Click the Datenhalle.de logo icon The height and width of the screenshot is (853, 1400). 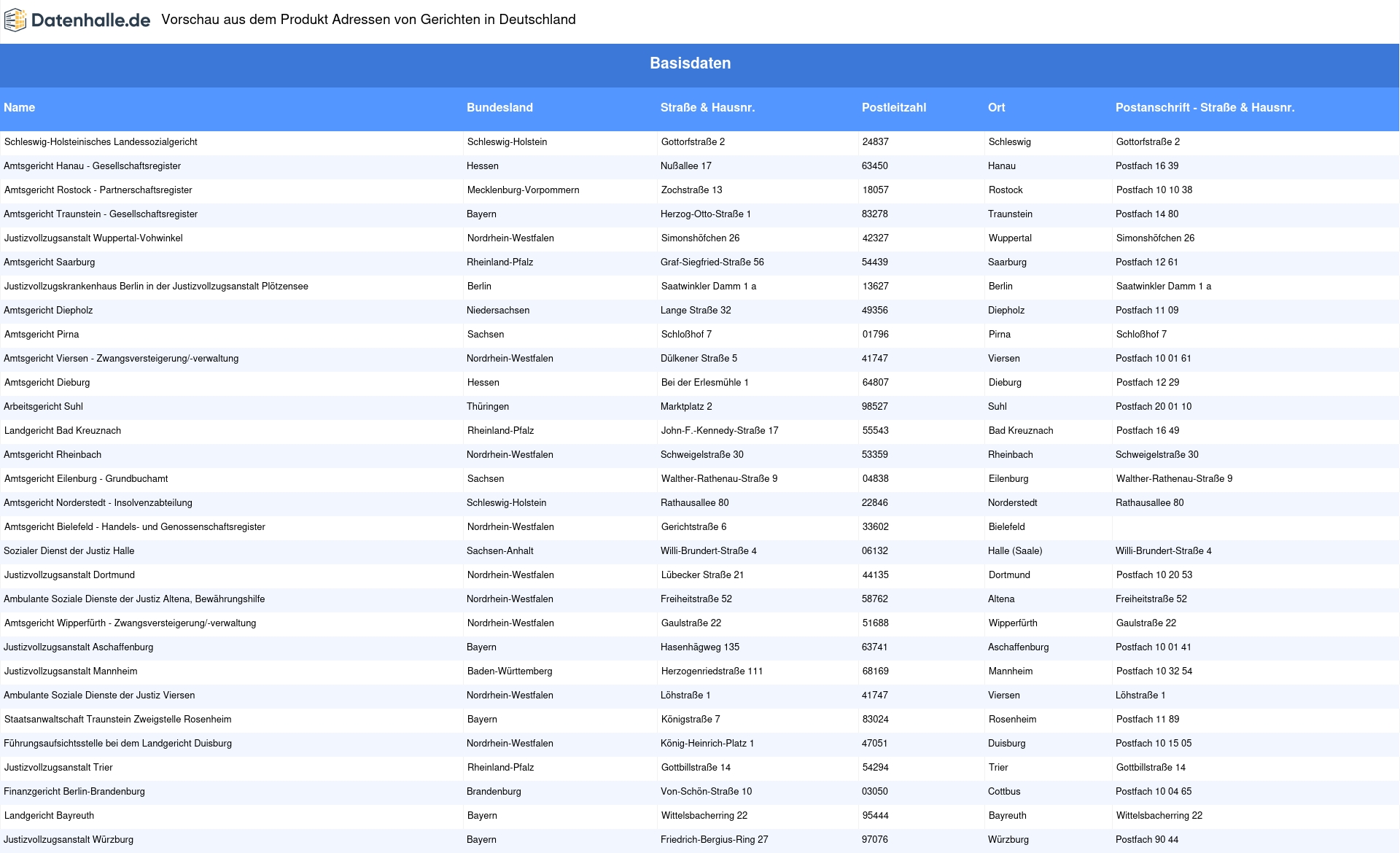(15, 20)
